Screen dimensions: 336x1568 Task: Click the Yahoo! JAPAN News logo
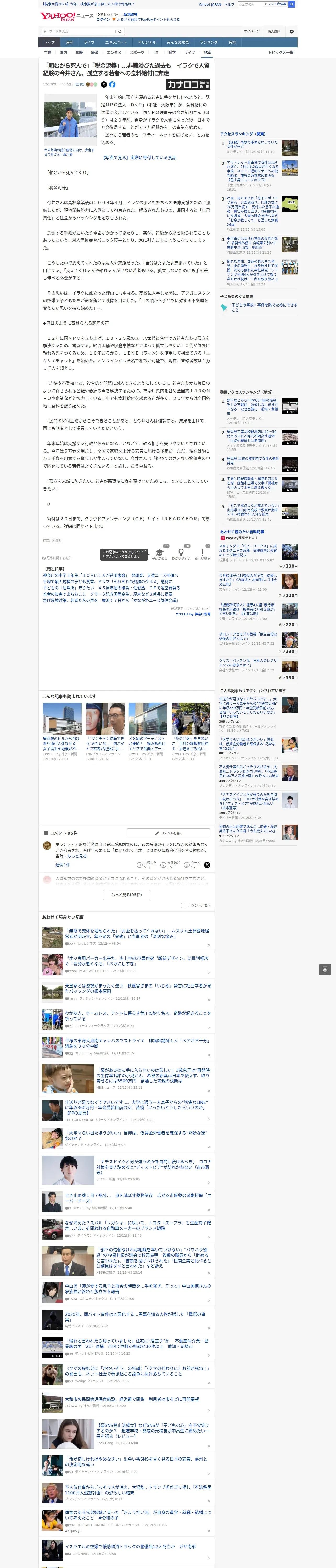(x=66, y=16)
